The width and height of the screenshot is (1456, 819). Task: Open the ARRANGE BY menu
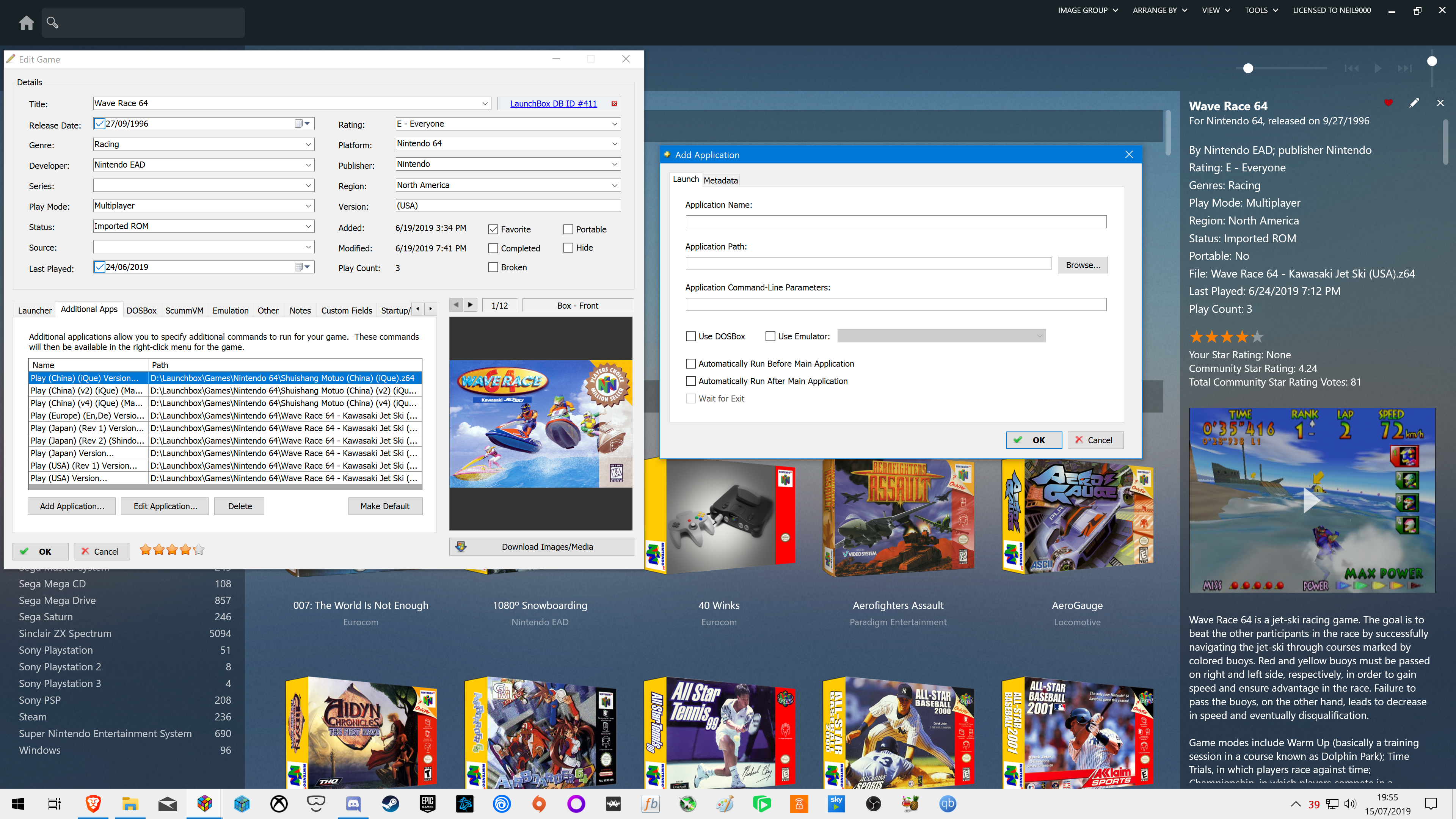click(1160, 10)
